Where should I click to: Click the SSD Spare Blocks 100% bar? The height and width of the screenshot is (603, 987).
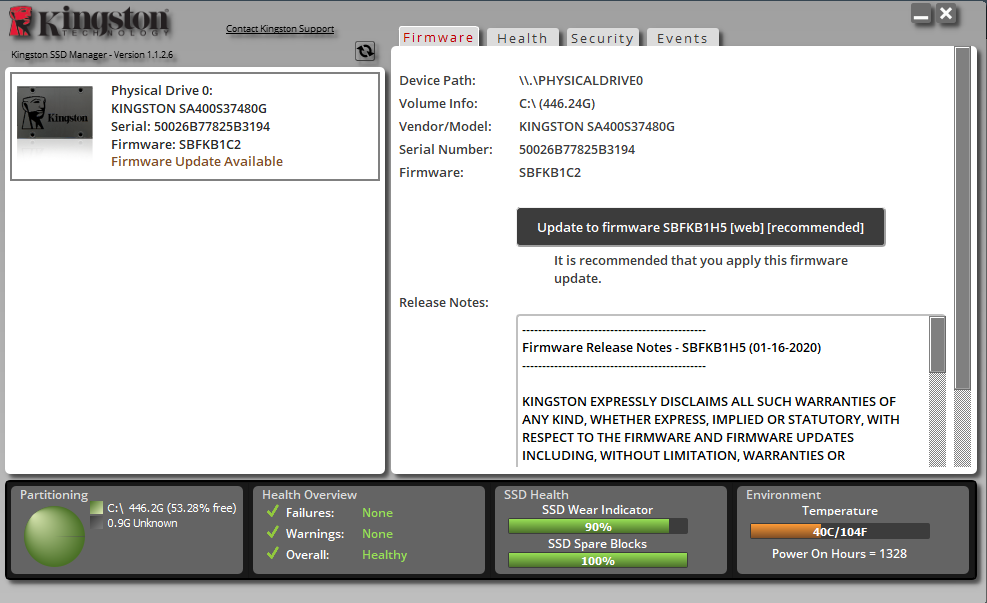tap(597, 560)
